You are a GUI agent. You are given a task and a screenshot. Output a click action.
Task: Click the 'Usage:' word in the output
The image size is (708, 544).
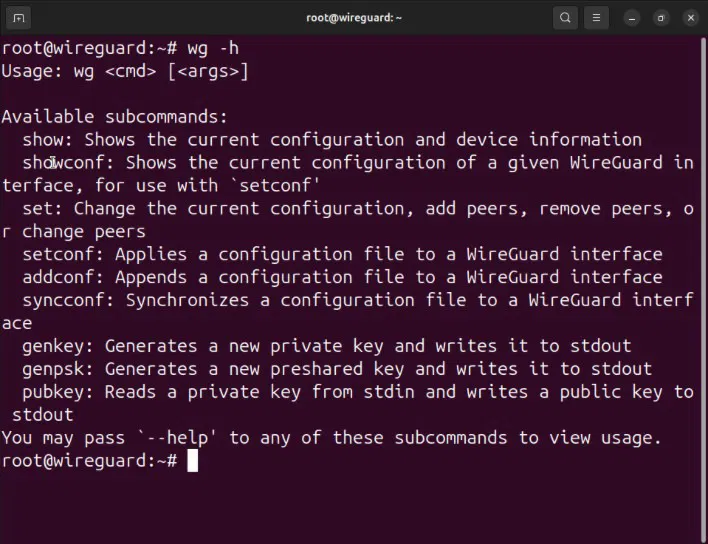(x=32, y=71)
